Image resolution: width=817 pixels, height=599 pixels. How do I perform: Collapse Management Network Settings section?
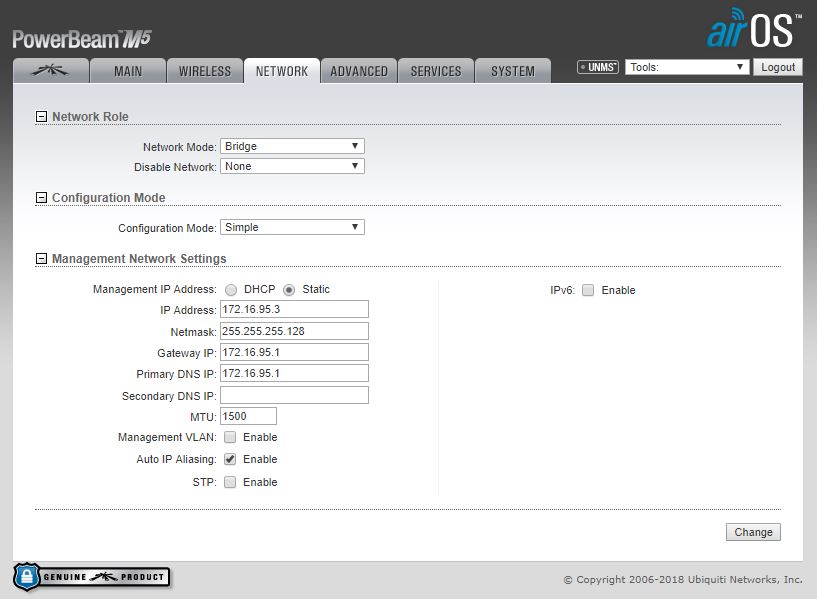[41, 259]
